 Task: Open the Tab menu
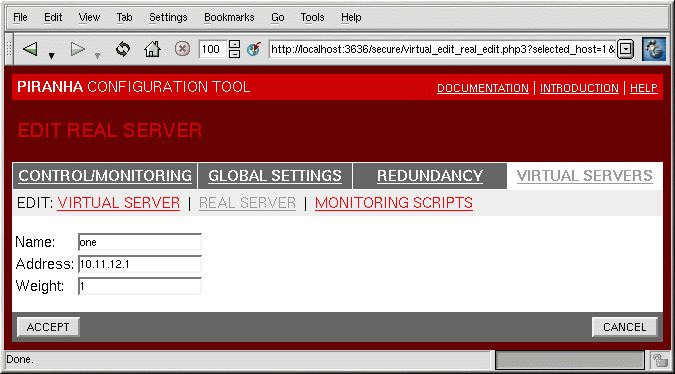coord(124,17)
